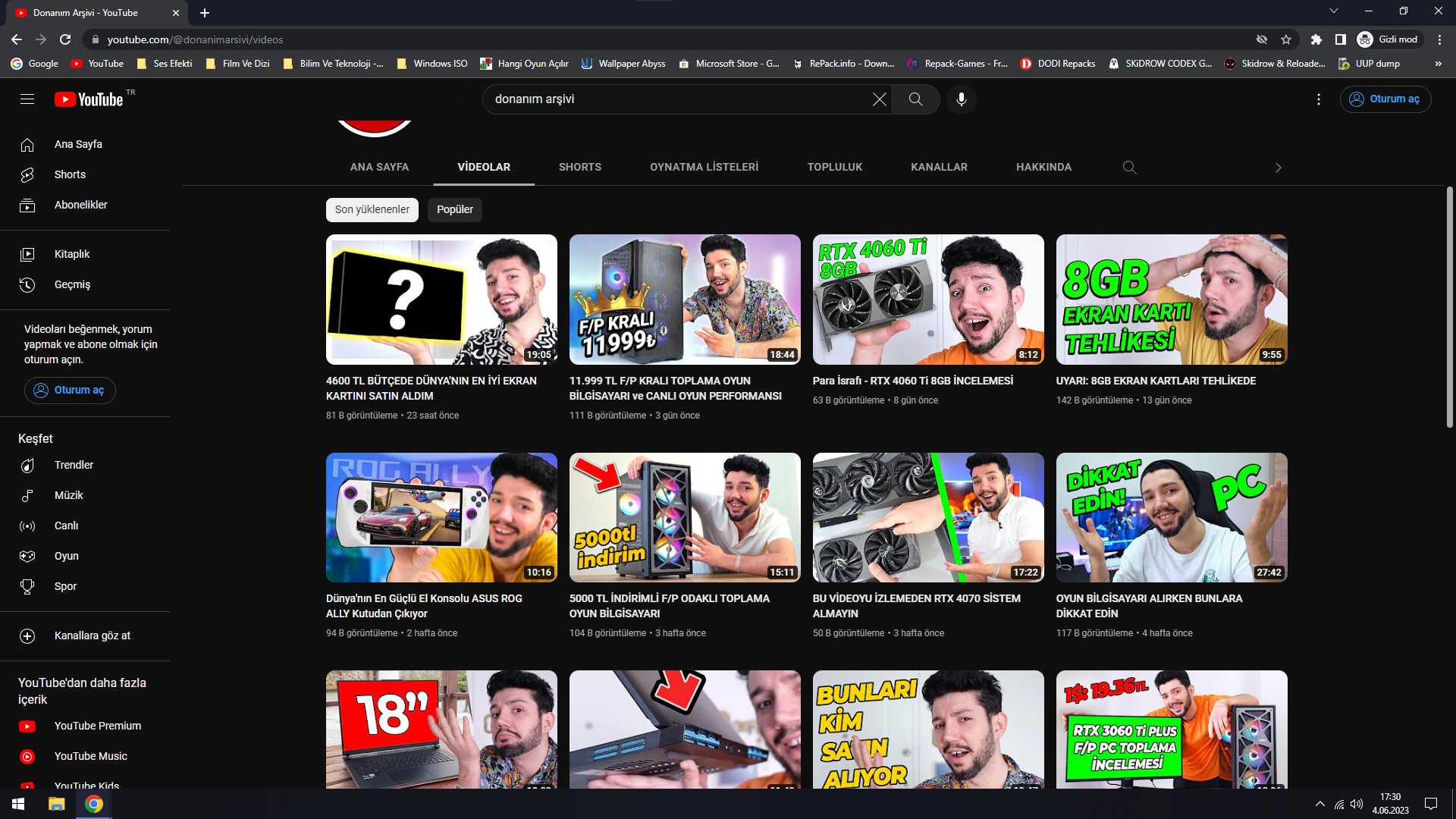
Task: Switch to SHORTS channel tab
Action: click(x=580, y=167)
